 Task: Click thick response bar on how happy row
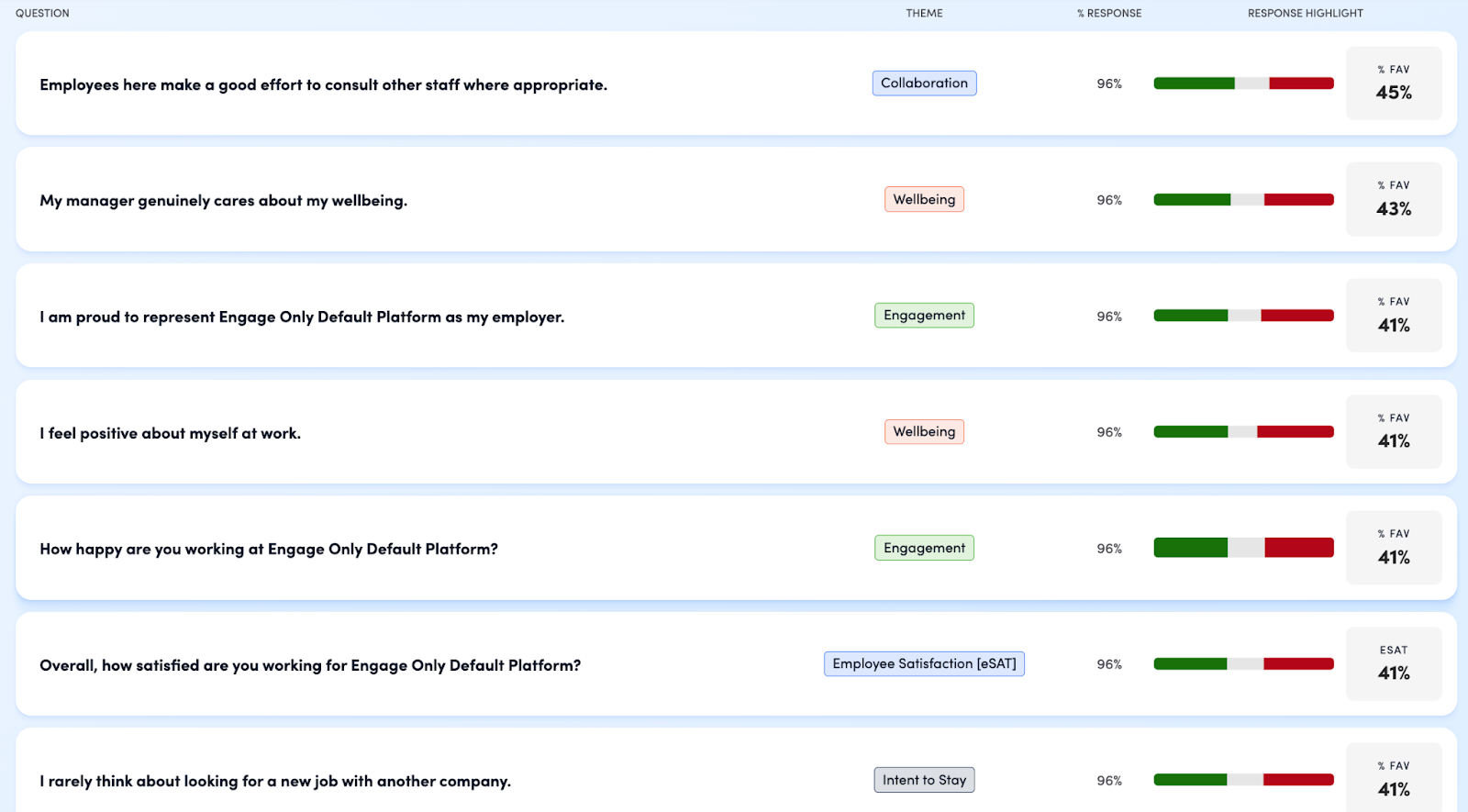tap(1243, 548)
